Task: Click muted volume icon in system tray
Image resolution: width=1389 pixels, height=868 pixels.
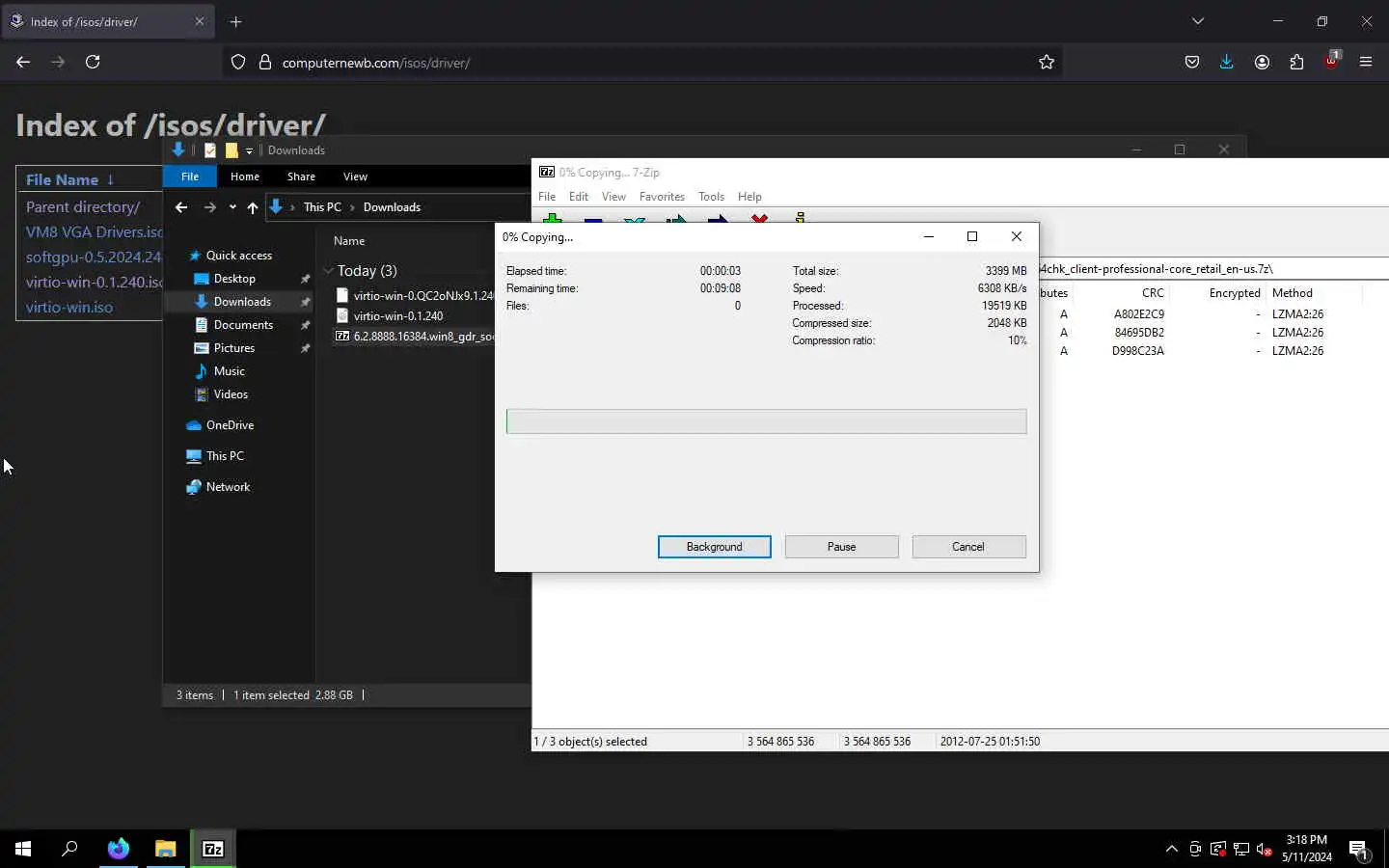Action: [x=1265, y=850]
